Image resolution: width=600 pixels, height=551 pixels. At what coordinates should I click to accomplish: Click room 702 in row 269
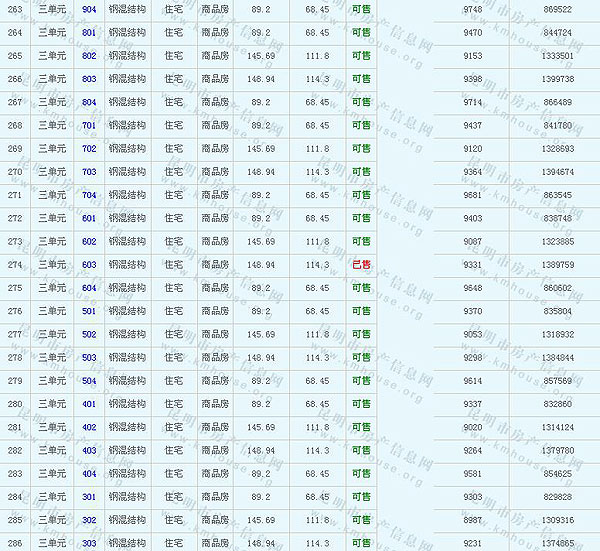[x=89, y=148]
